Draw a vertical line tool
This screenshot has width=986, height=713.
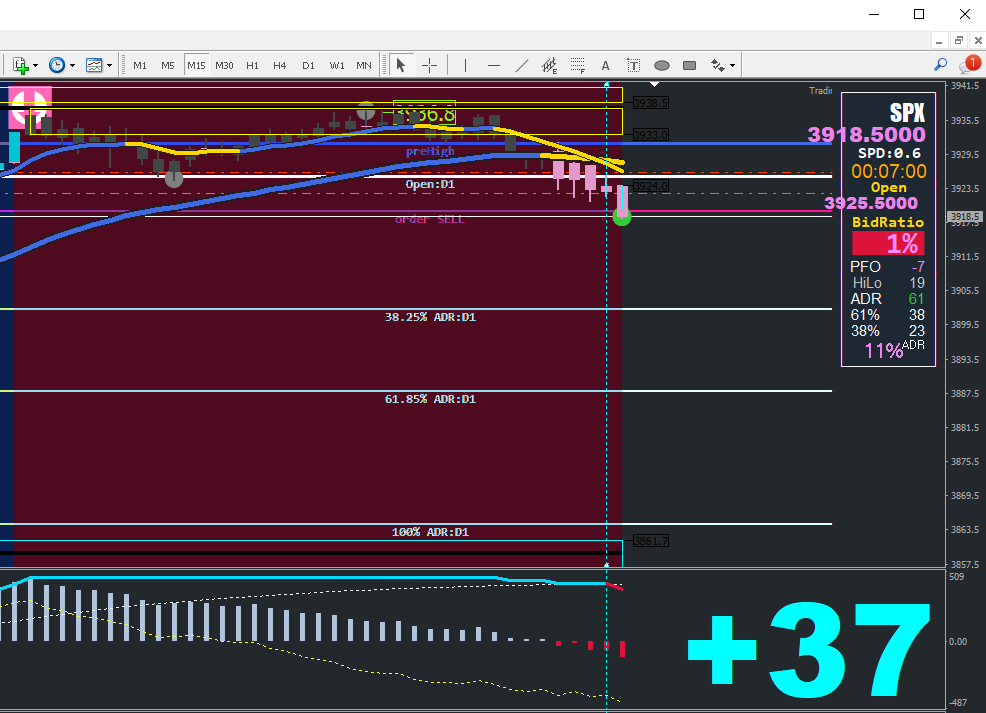(465, 65)
